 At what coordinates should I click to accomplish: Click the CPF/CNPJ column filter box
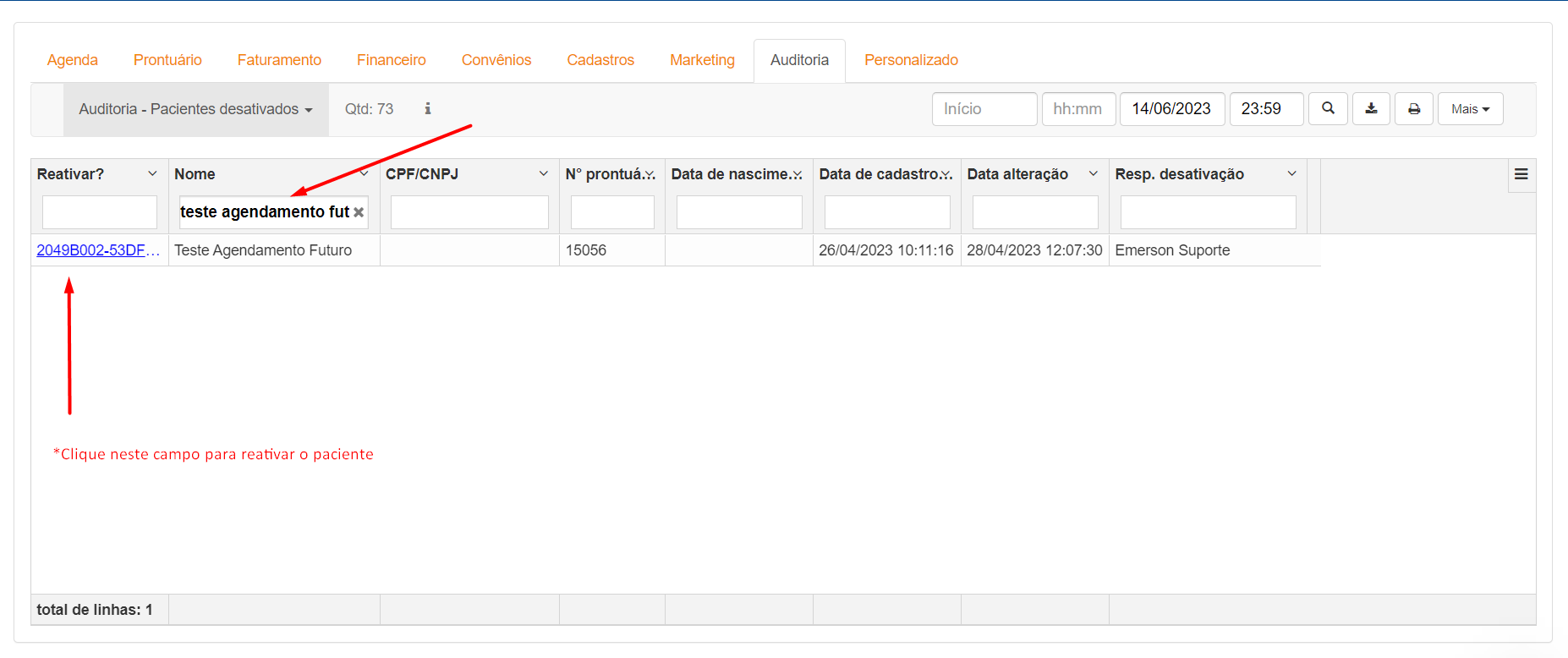tap(469, 212)
